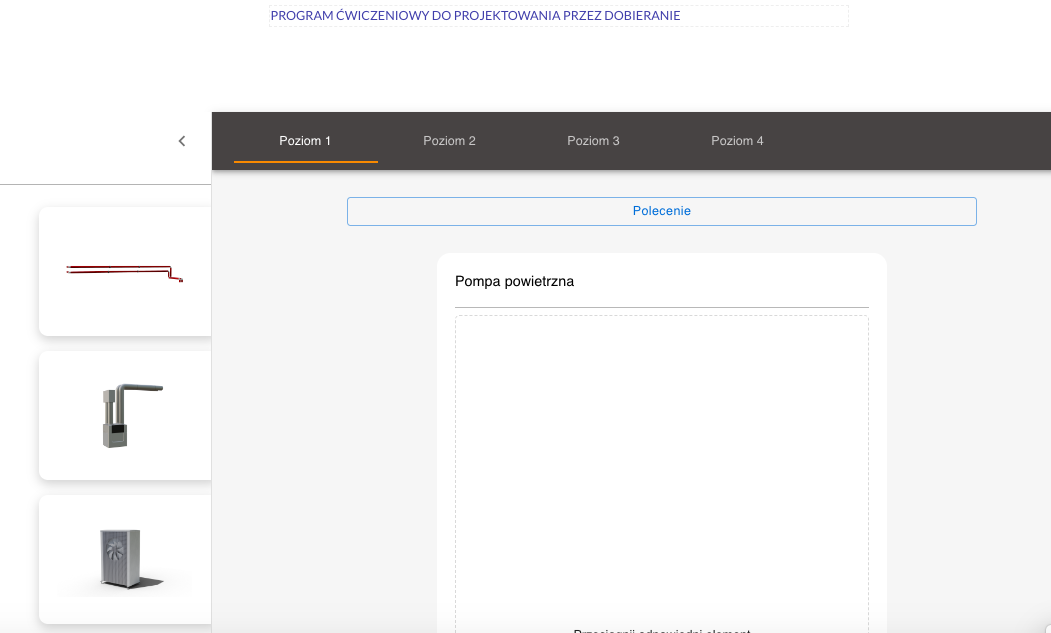Click the Przeciągnij odpowiedni element text
The image size is (1051, 633).
(661, 630)
